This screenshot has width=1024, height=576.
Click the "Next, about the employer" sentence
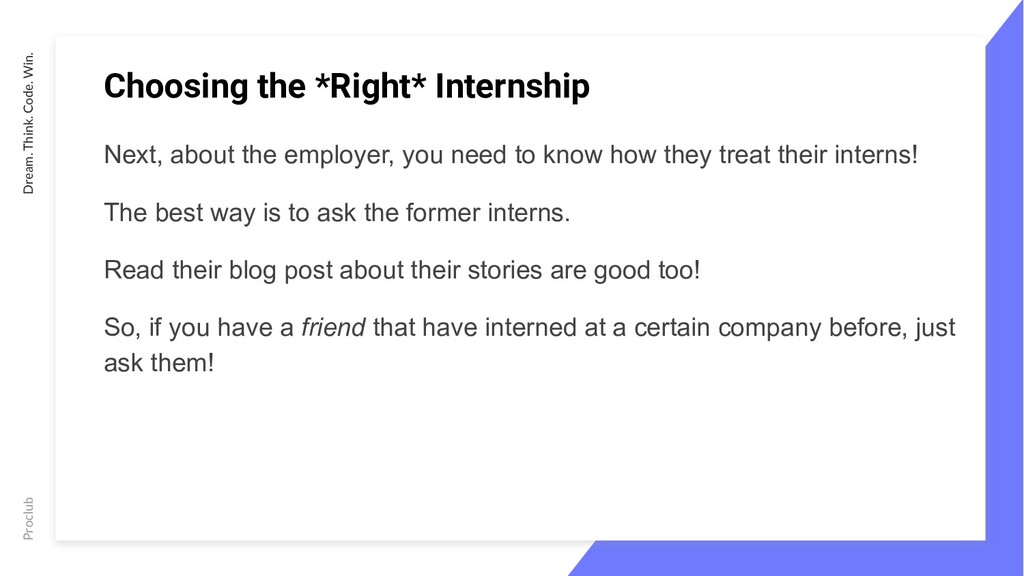click(x=511, y=155)
